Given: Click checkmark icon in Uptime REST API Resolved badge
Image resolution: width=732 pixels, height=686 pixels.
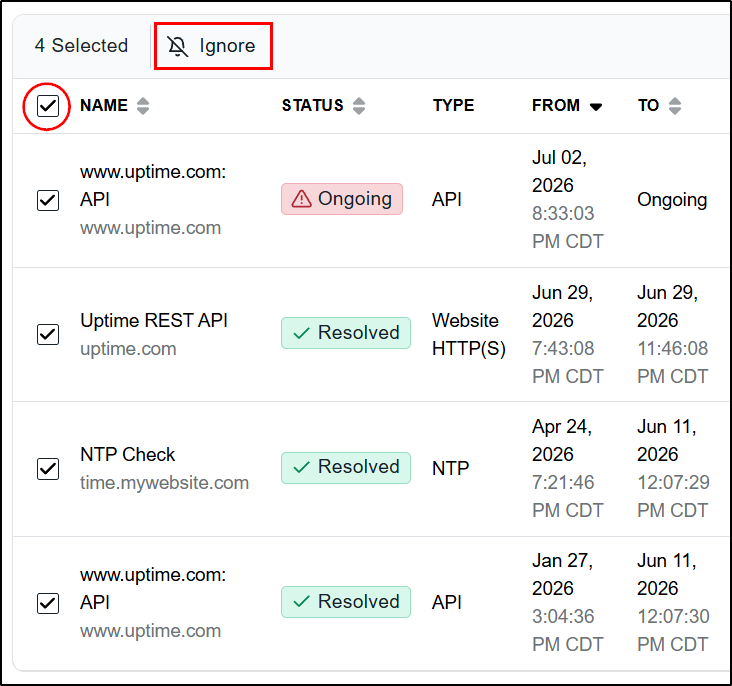Looking at the screenshot, I should (x=302, y=333).
